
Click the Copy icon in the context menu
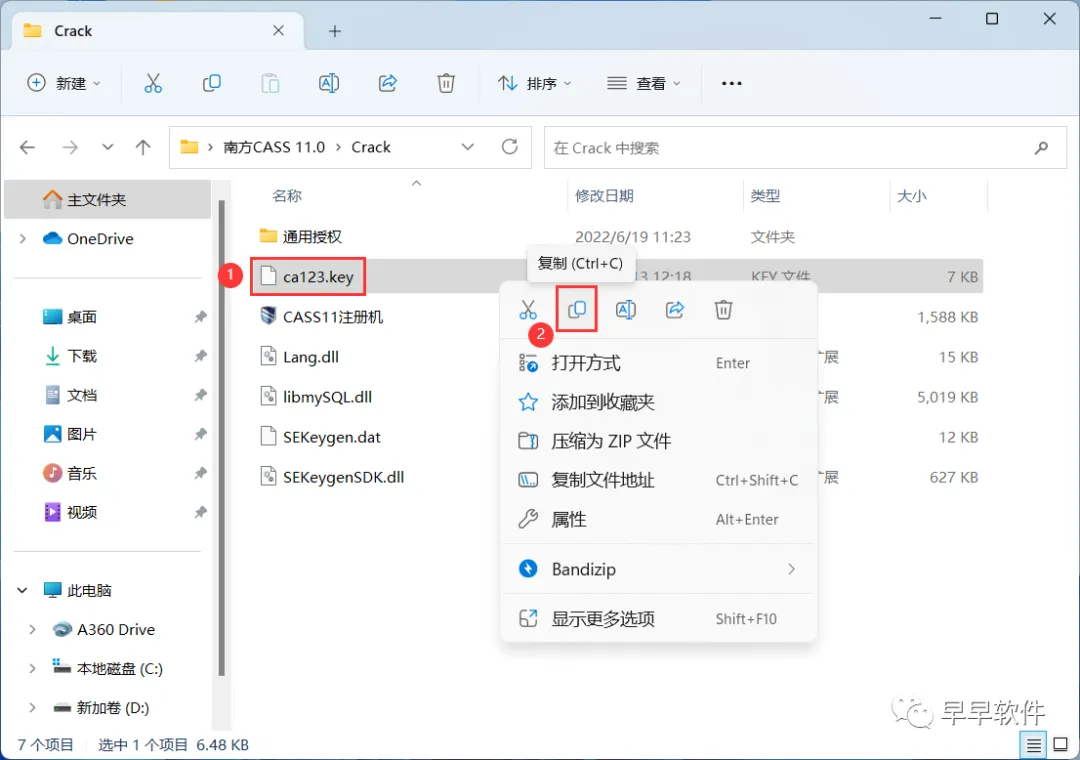point(577,310)
